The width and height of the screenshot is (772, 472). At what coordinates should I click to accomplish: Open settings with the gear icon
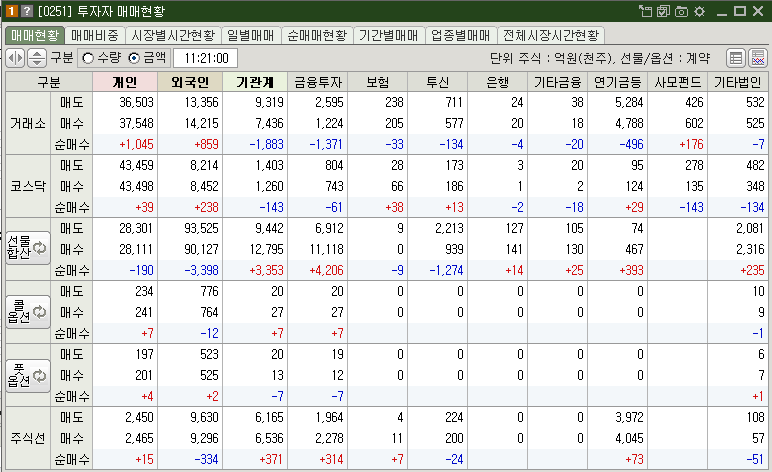[700, 11]
